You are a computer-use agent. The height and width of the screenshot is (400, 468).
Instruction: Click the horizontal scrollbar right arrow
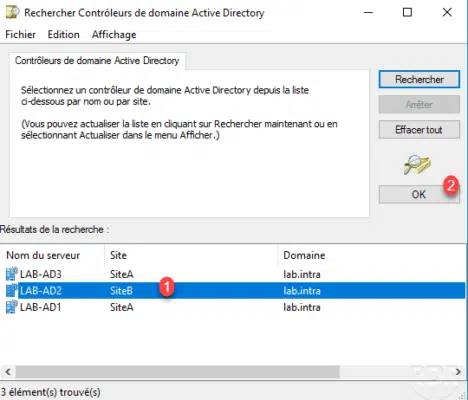458,371
